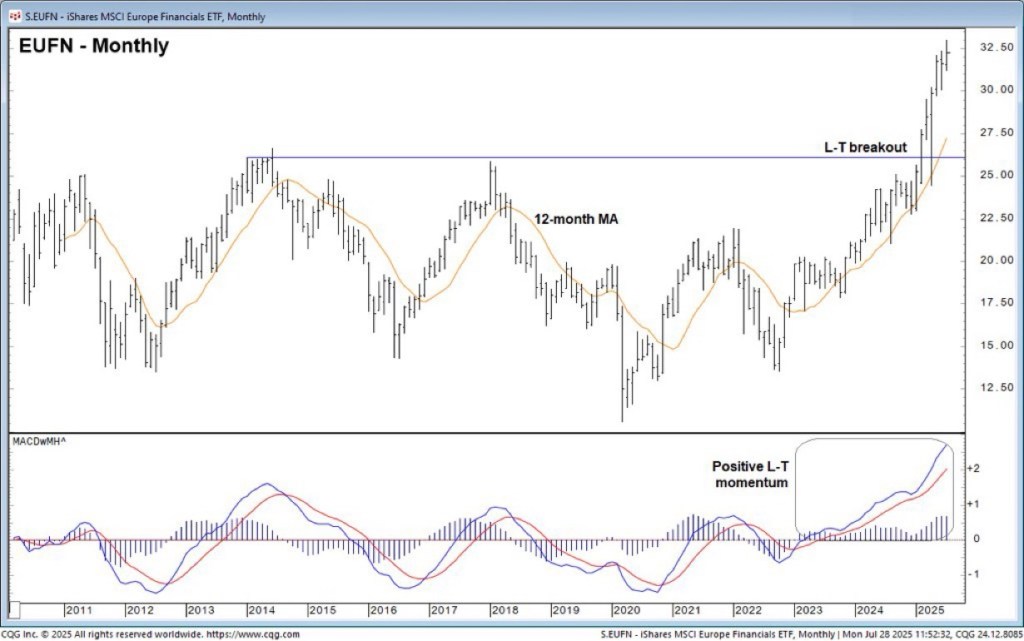
Task: Click the 2014 marker on time axis
Action: click(x=261, y=610)
